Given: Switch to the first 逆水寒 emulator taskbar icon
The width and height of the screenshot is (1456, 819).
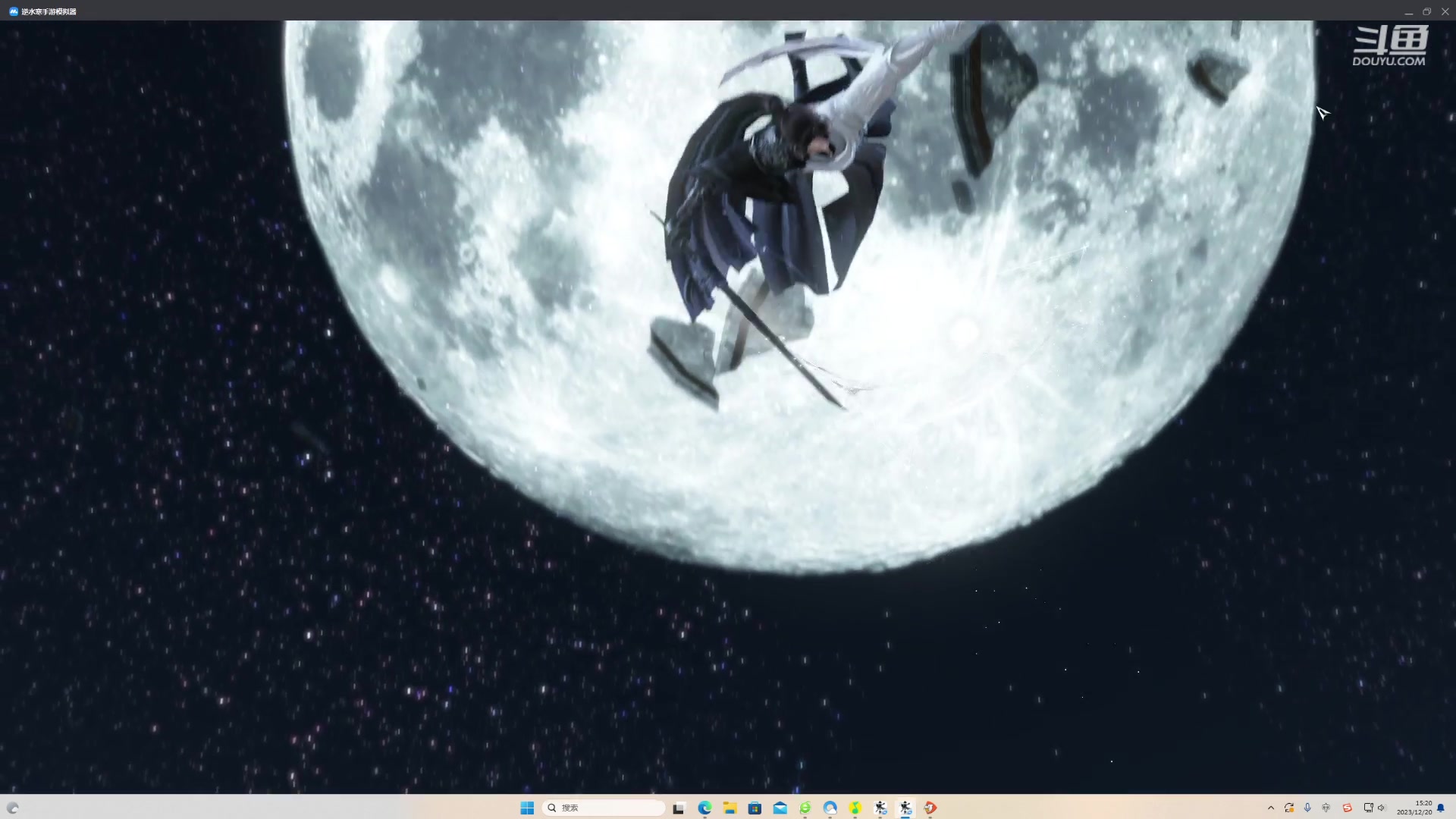Looking at the screenshot, I should [880, 808].
